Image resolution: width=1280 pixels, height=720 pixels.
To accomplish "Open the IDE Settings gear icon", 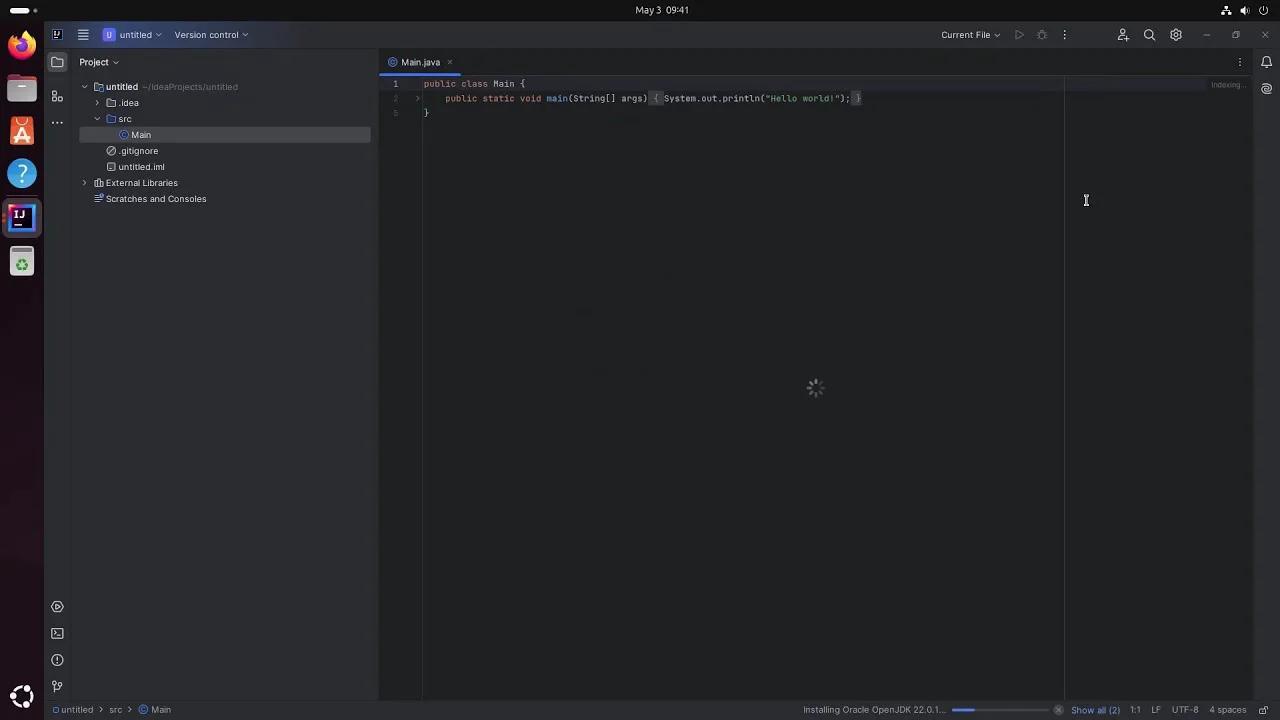I will coord(1175,35).
